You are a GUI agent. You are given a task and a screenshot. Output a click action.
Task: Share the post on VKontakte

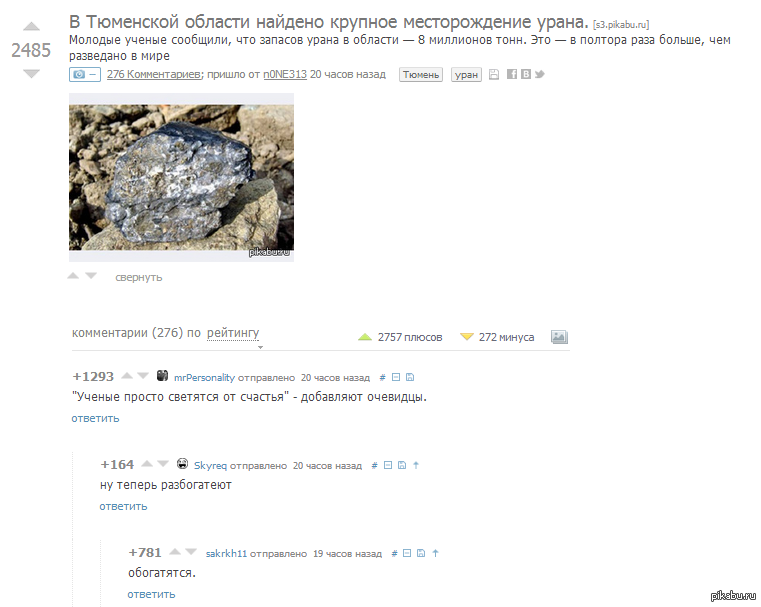coord(526,74)
